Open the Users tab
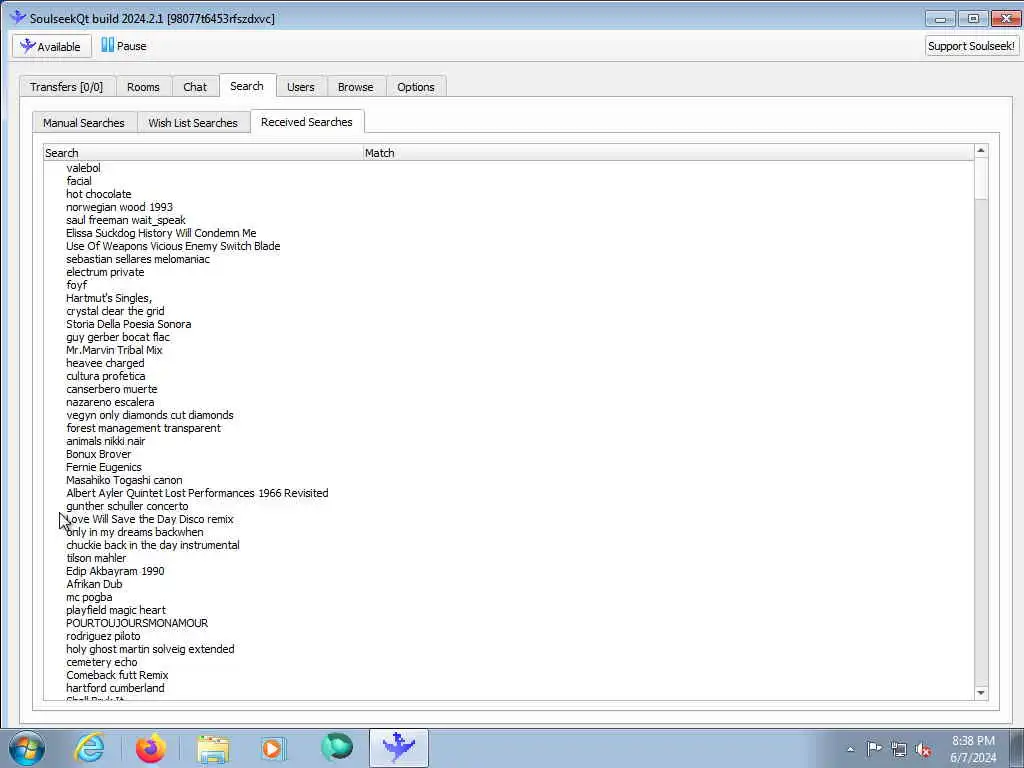The width and height of the screenshot is (1024, 768). point(300,87)
